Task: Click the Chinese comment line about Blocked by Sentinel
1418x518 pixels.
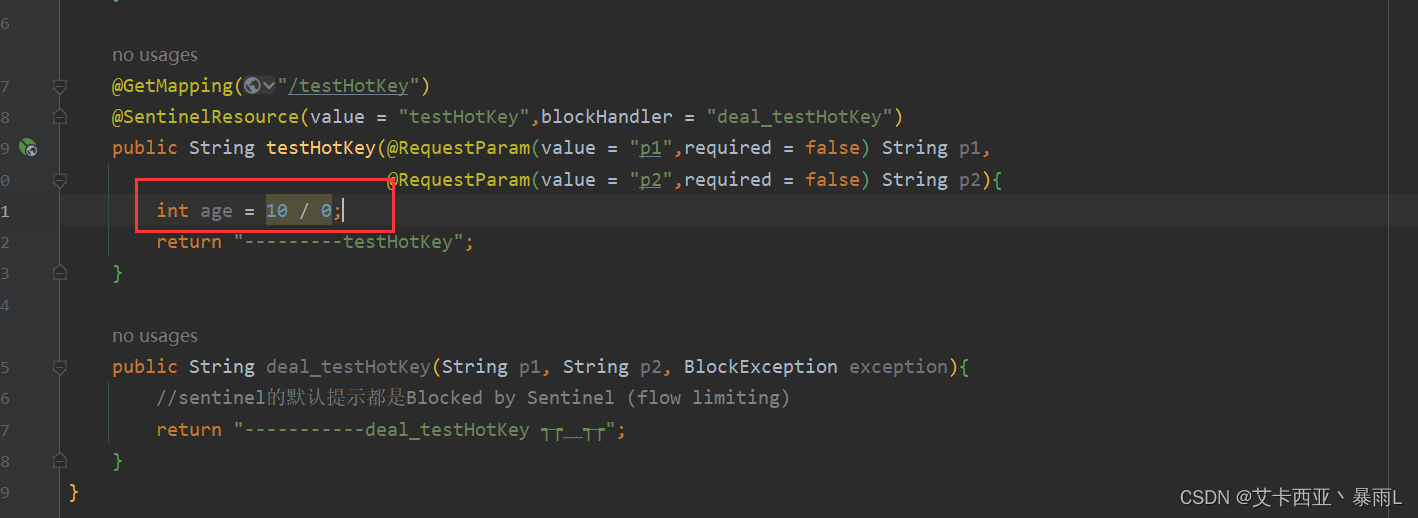Action: click(473, 398)
